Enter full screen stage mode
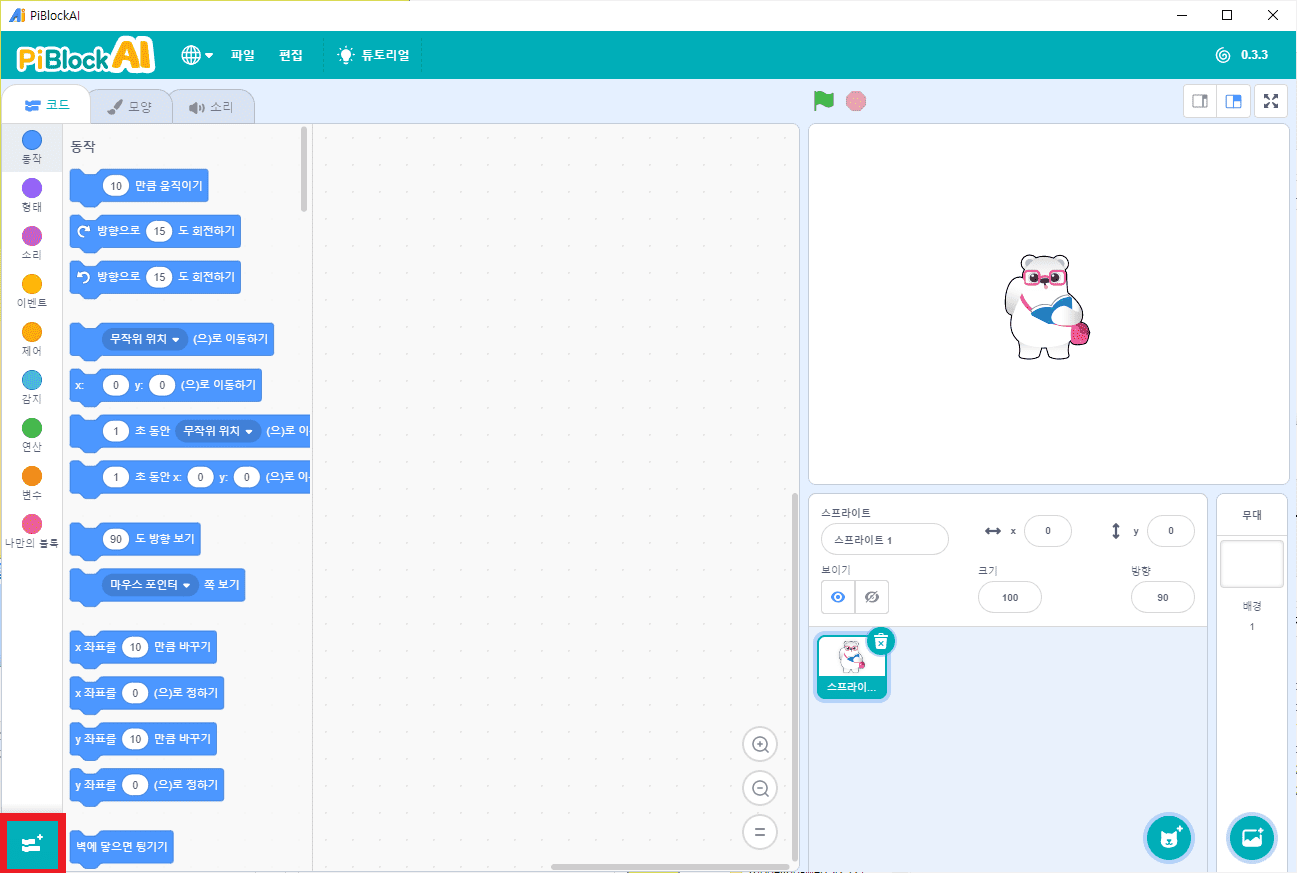 tap(1271, 101)
